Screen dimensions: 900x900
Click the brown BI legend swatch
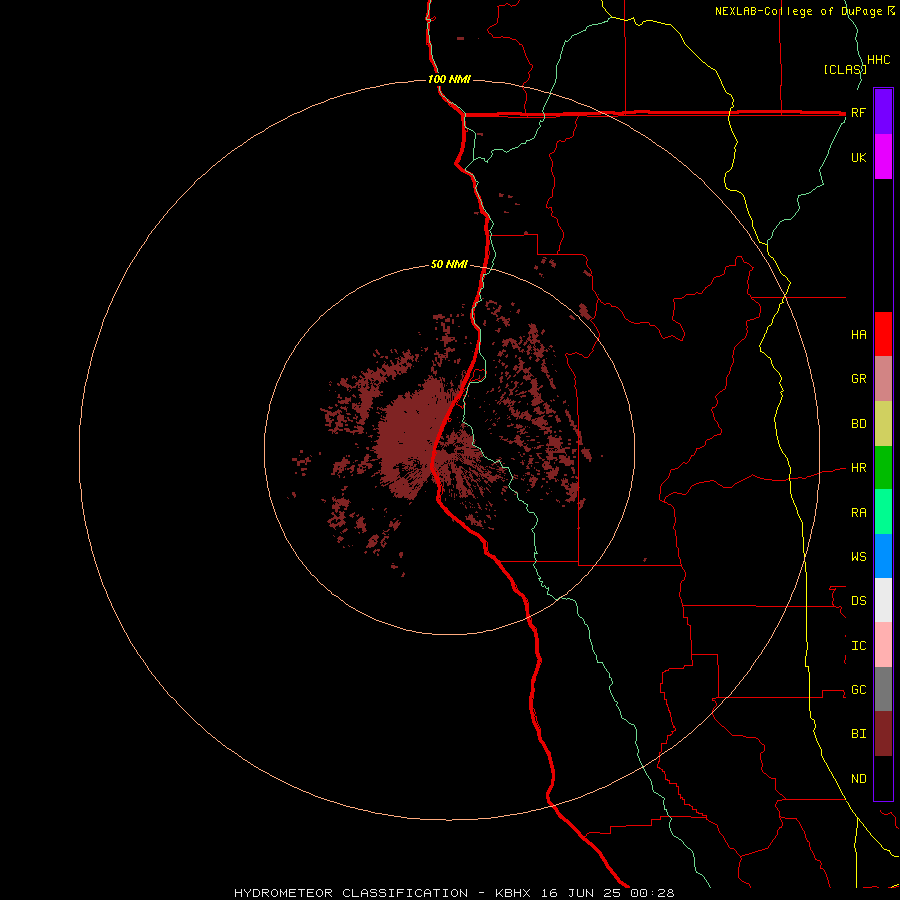coord(883,734)
